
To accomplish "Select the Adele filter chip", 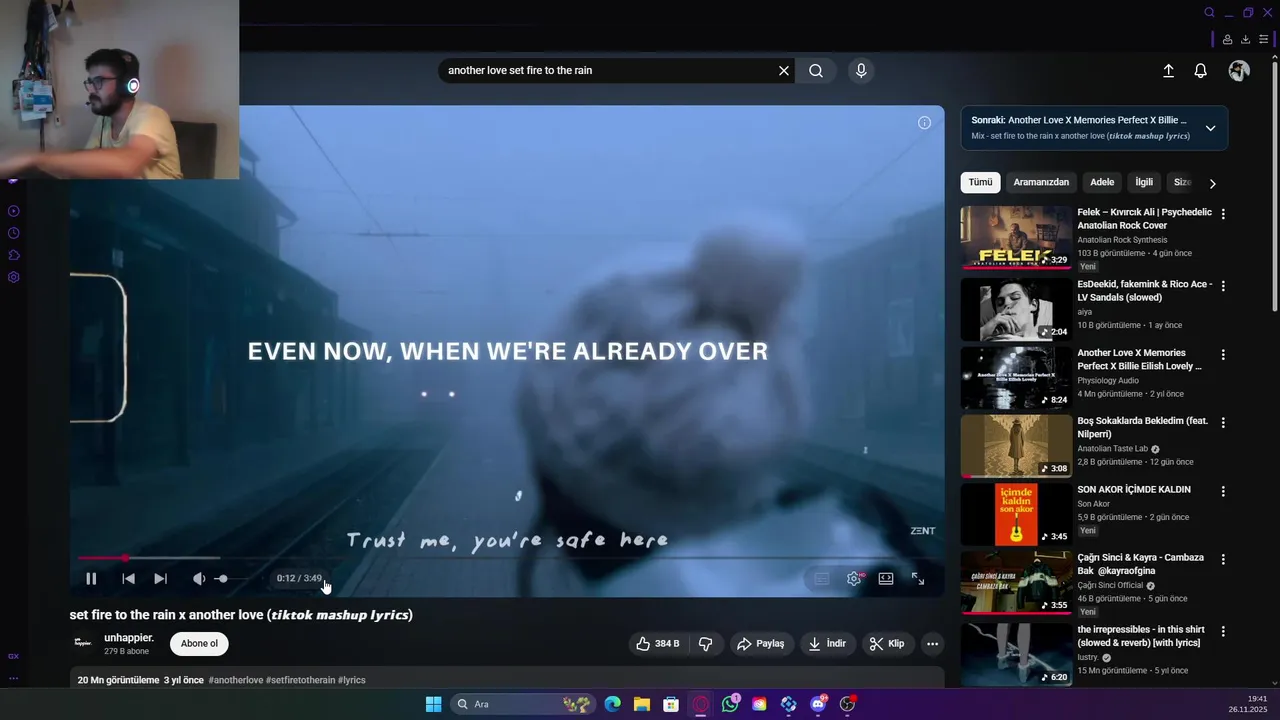I will (1102, 182).
